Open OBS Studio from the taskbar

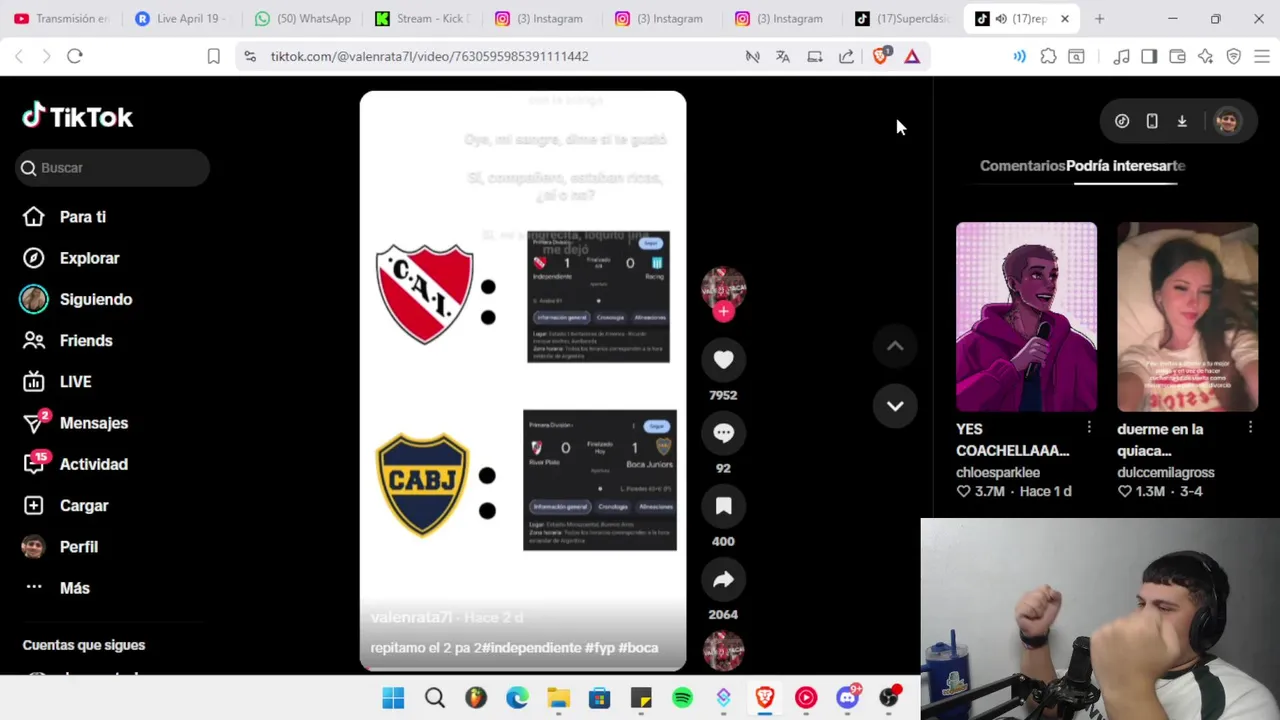point(889,698)
